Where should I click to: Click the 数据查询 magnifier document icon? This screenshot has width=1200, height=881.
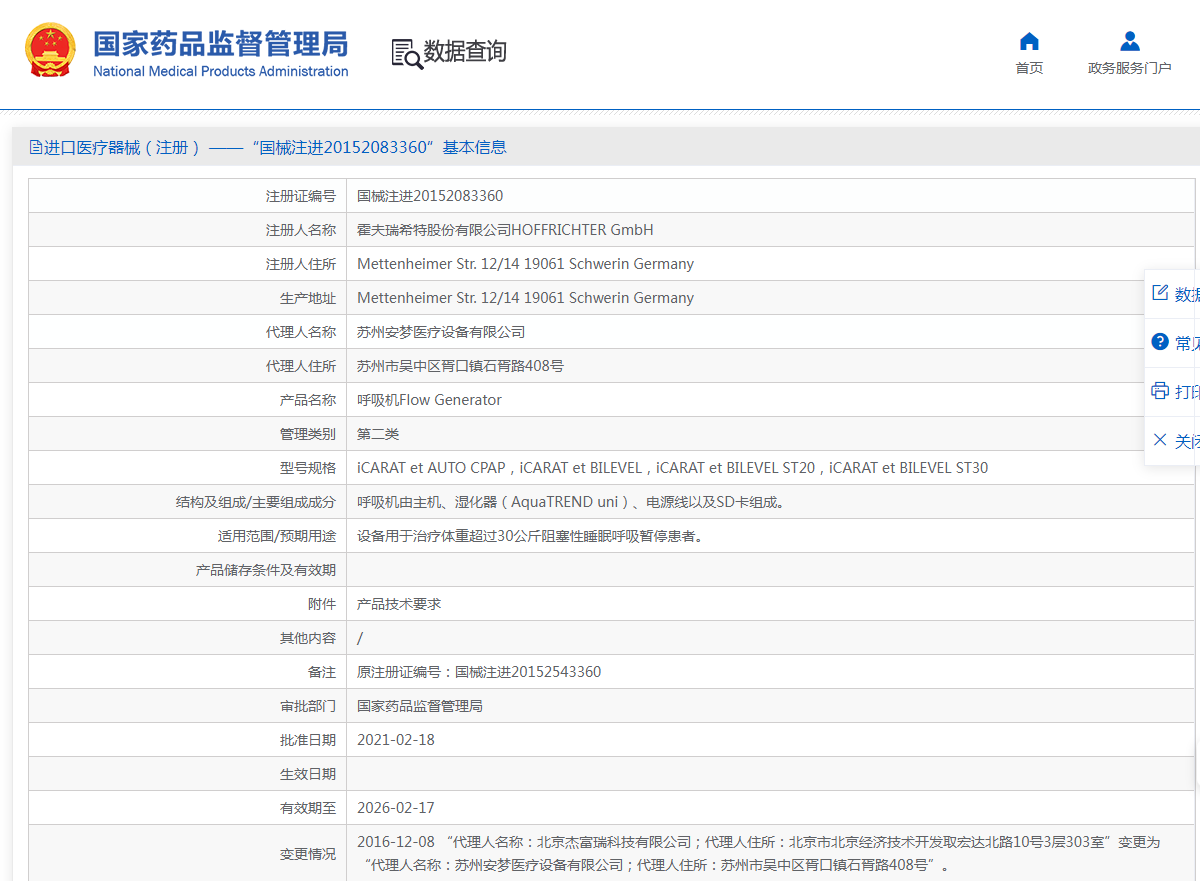click(406, 54)
